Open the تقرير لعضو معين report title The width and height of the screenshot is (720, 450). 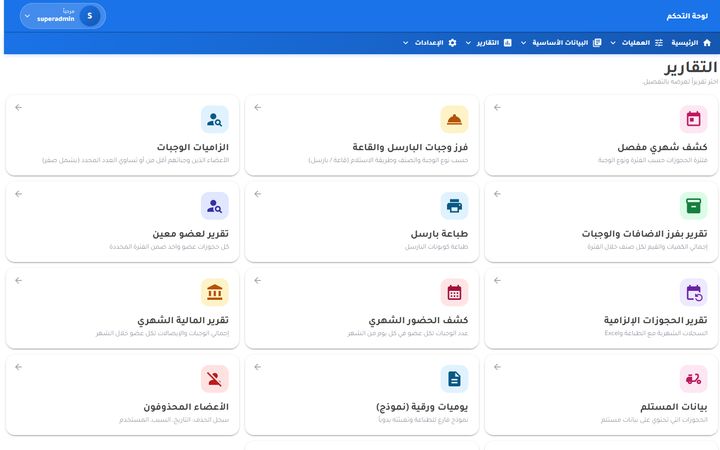tap(191, 234)
